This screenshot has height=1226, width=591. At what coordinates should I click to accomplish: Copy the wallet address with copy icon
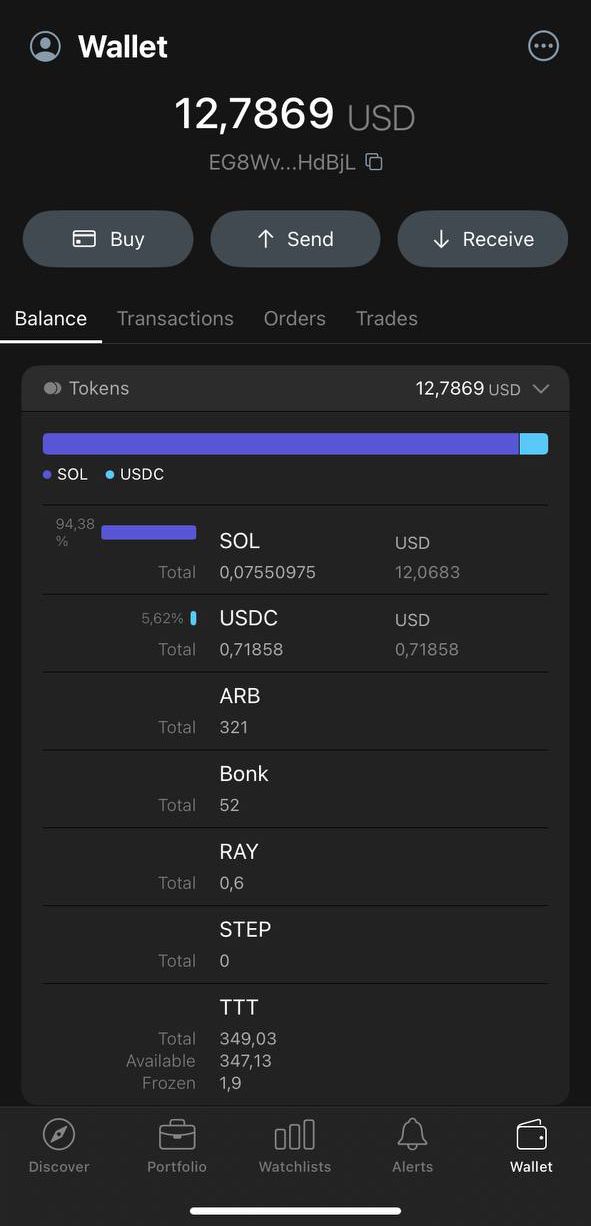tap(374, 162)
